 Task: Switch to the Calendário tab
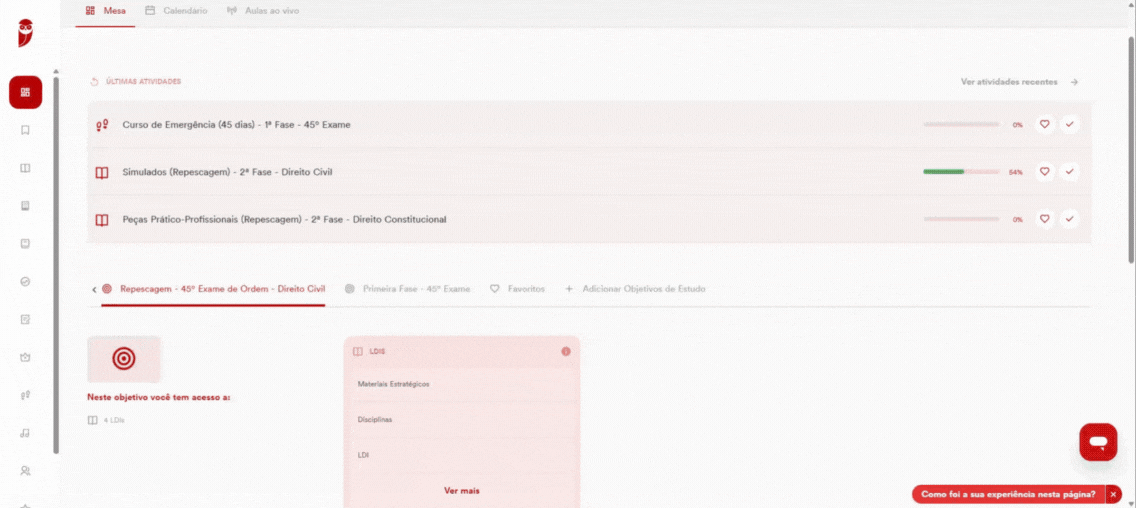click(176, 11)
